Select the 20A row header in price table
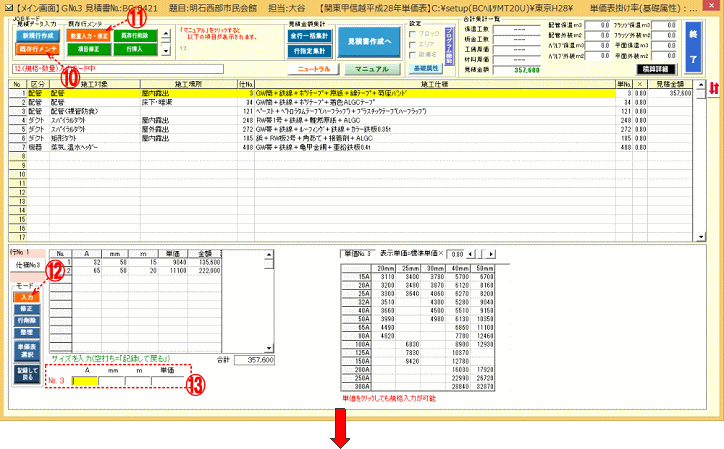This screenshot has height=449, width=724. pyautogui.click(x=357, y=284)
